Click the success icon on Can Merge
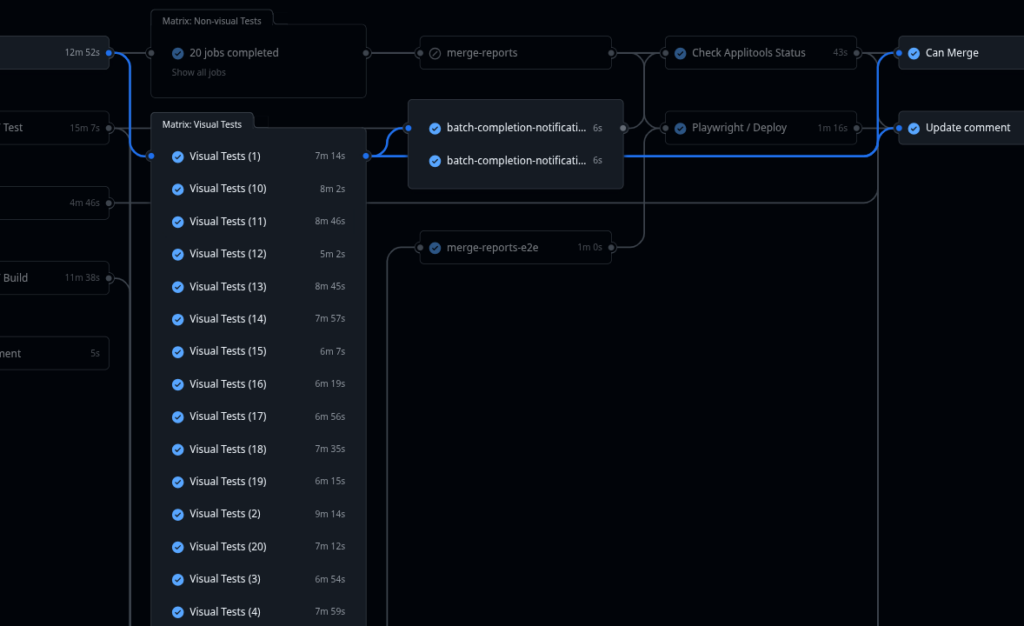The image size is (1024, 626). click(914, 54)
